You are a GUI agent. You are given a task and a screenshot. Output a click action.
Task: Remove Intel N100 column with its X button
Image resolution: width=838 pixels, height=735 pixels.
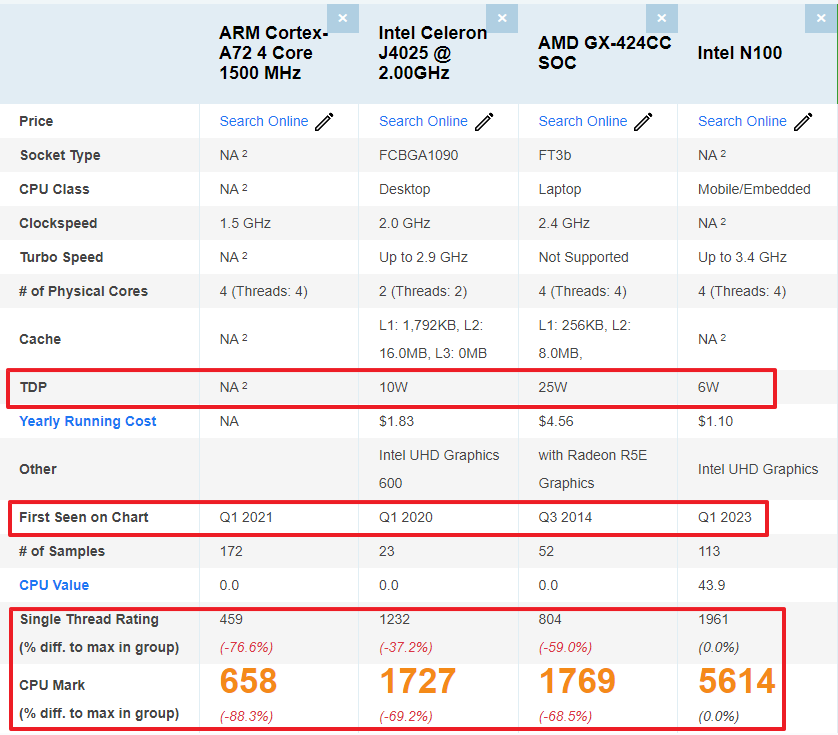click(821, 18)
